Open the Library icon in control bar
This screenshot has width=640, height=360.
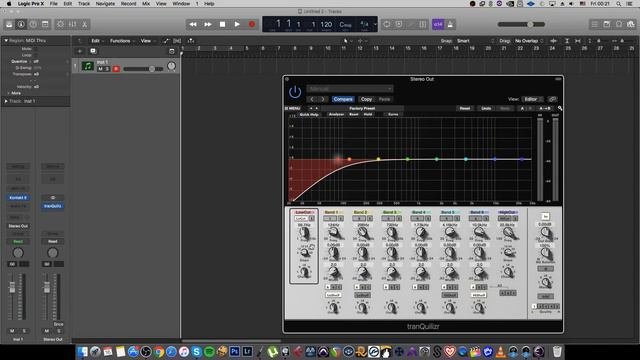click(9, 24)
